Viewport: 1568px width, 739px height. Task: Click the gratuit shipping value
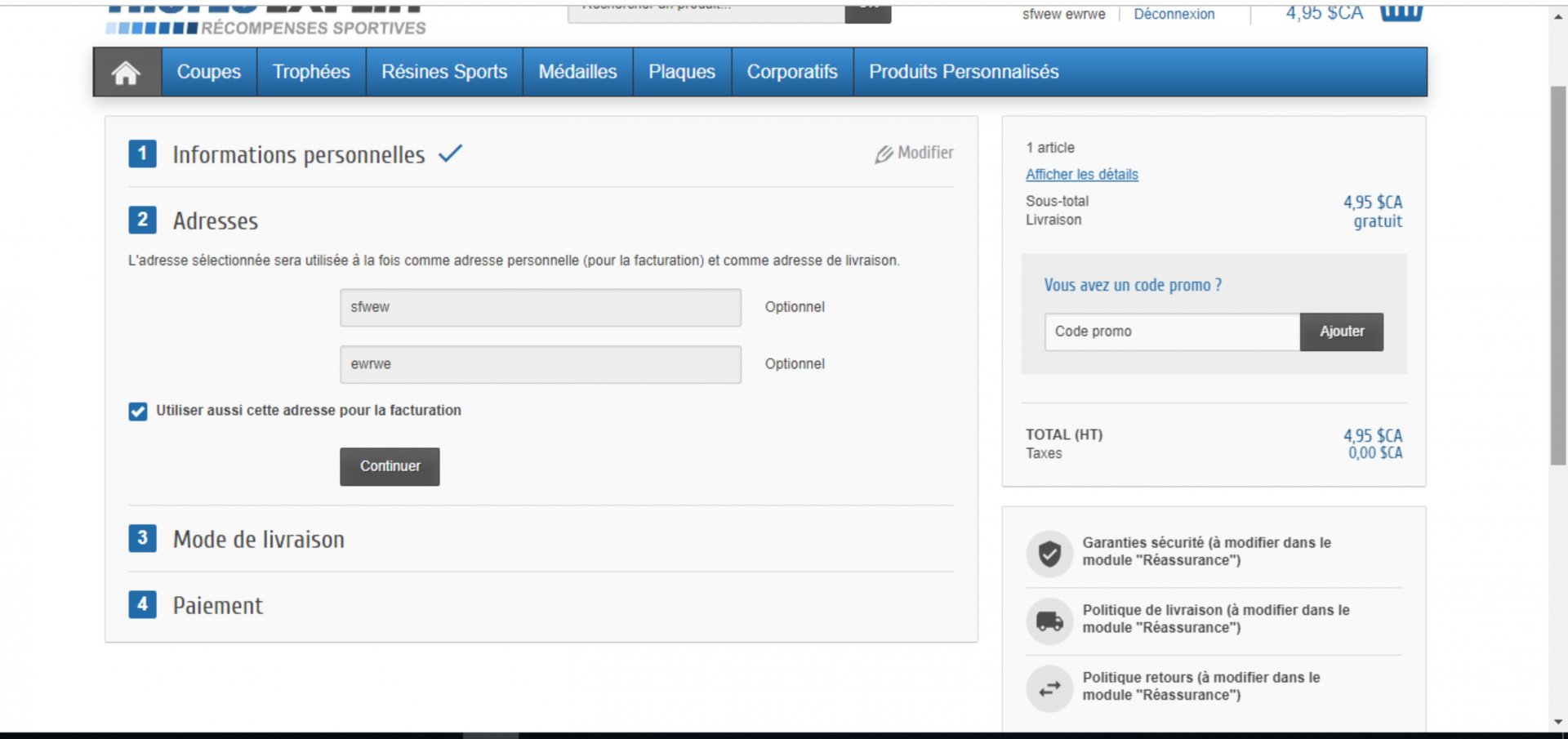[1378, 221]
